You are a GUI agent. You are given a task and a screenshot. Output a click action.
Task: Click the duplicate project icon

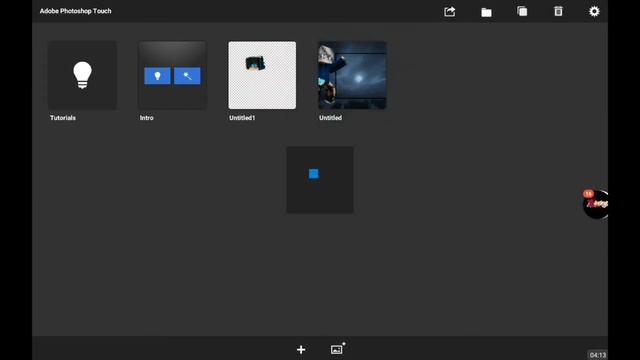pyautogui.click(x=522, y=11)
